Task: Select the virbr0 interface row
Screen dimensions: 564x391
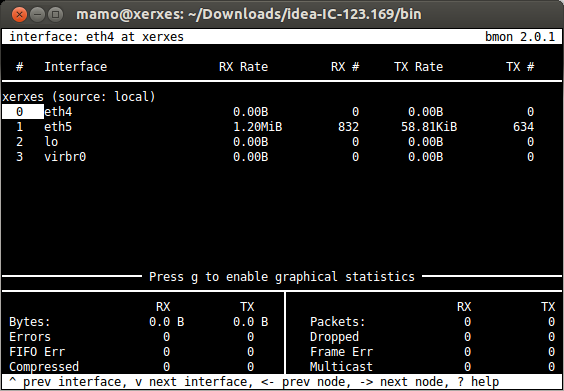Action: tap(282, 157)
